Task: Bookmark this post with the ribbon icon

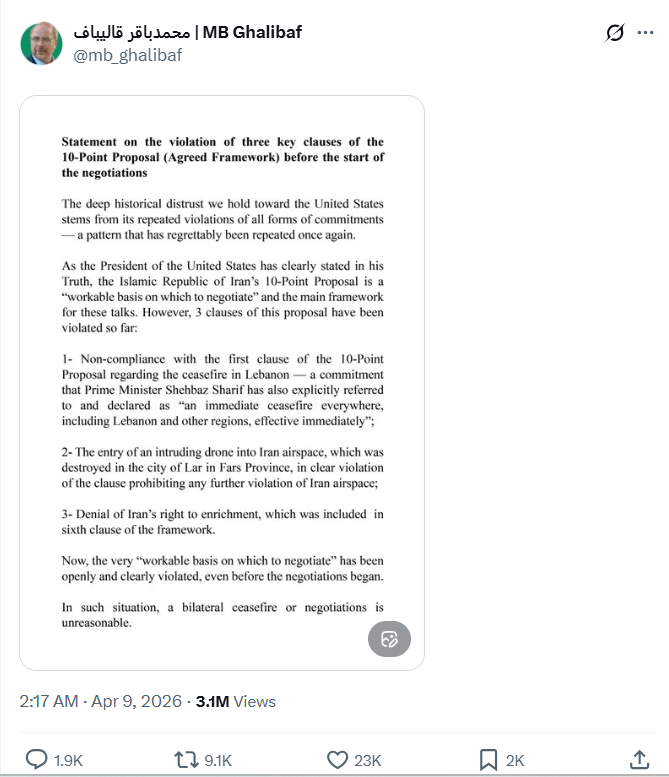Action: tap(488, 760)
